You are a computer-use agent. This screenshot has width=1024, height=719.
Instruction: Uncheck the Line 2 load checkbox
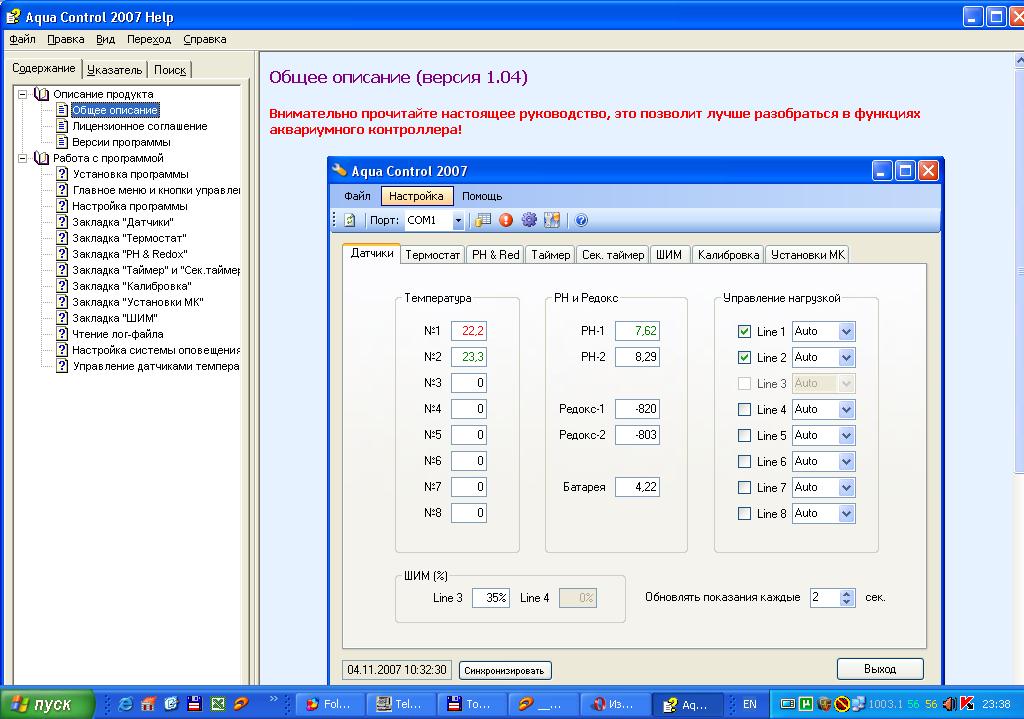(x=744, y=358)
